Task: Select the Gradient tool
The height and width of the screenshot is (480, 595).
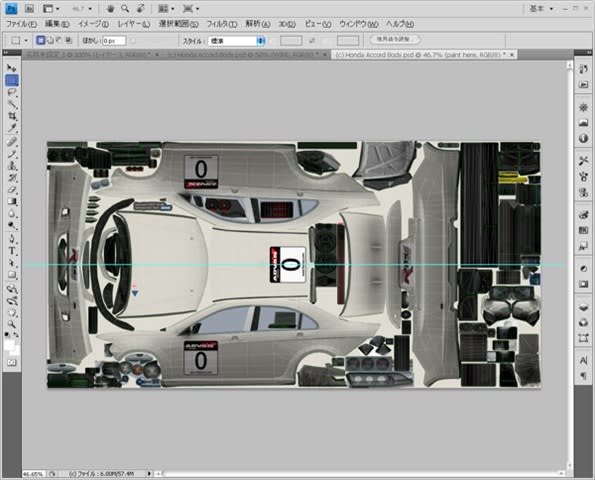Action: pos(12,201)
